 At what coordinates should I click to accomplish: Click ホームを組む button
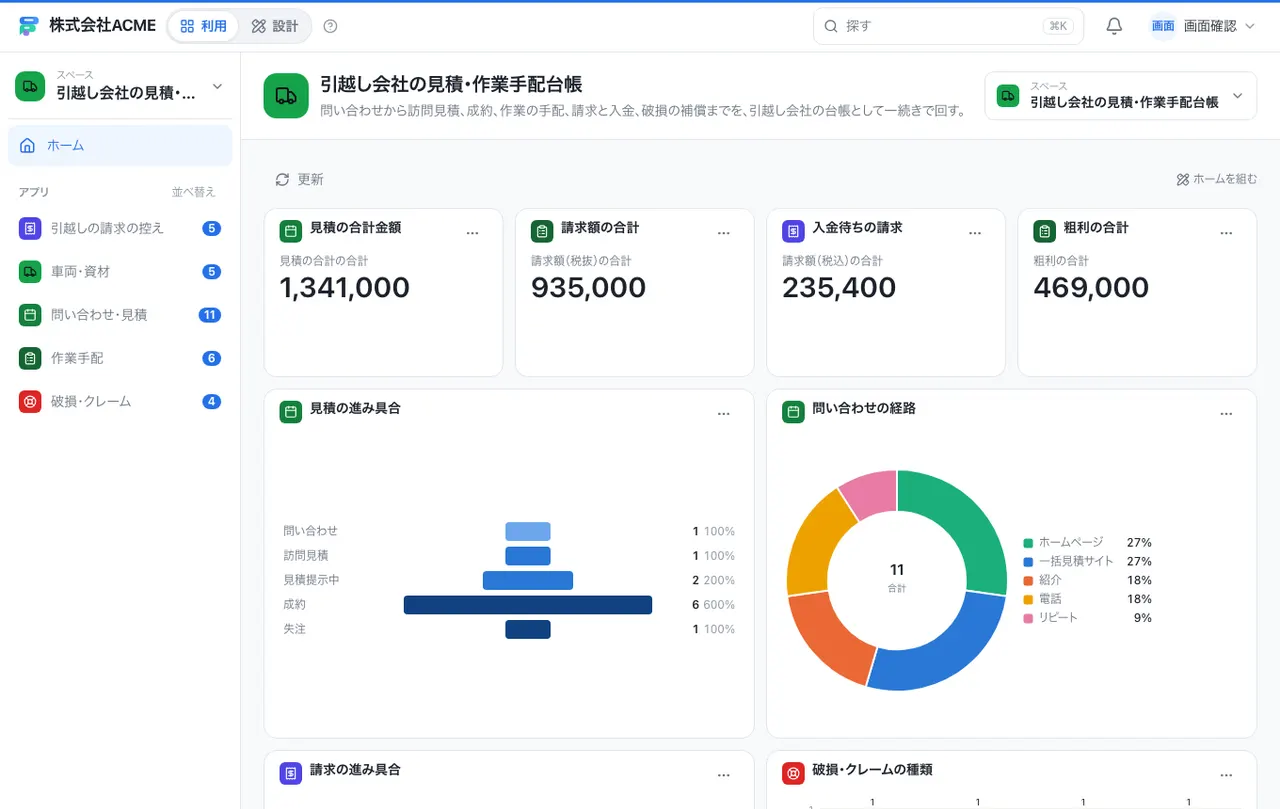tap(1216, 179)
